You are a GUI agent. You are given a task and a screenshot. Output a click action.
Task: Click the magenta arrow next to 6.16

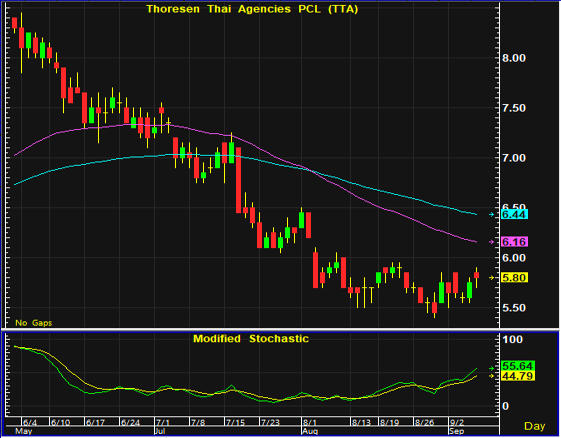[x=492, y=242]
